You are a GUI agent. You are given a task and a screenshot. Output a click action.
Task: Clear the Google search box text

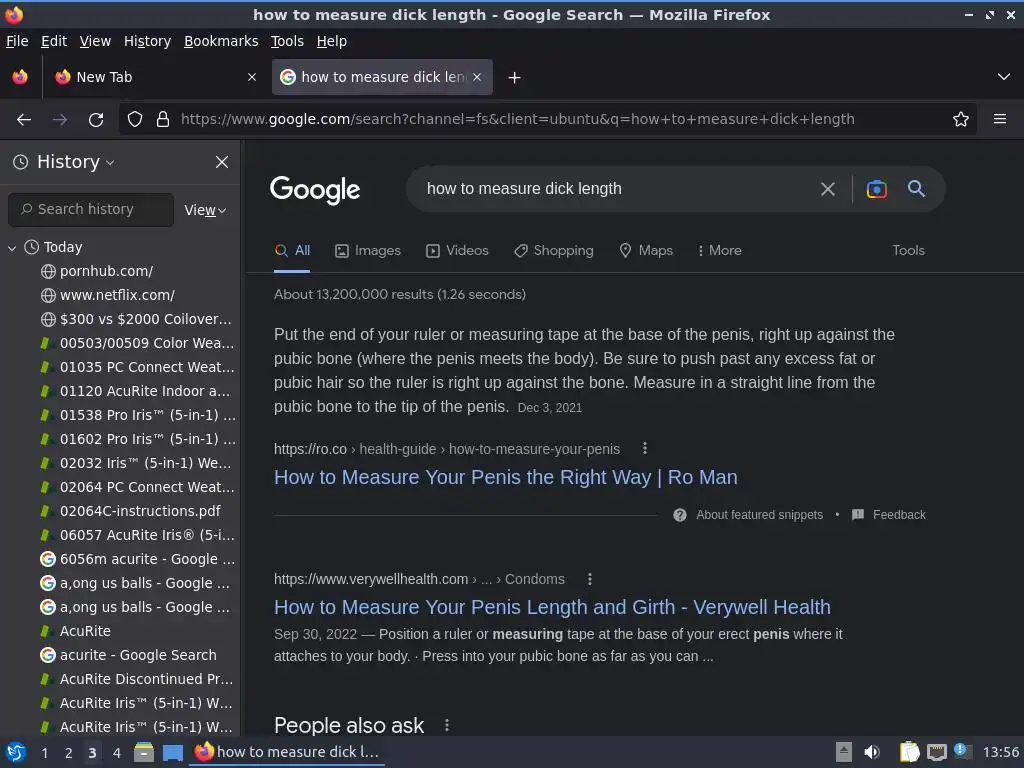click(827, 189)
